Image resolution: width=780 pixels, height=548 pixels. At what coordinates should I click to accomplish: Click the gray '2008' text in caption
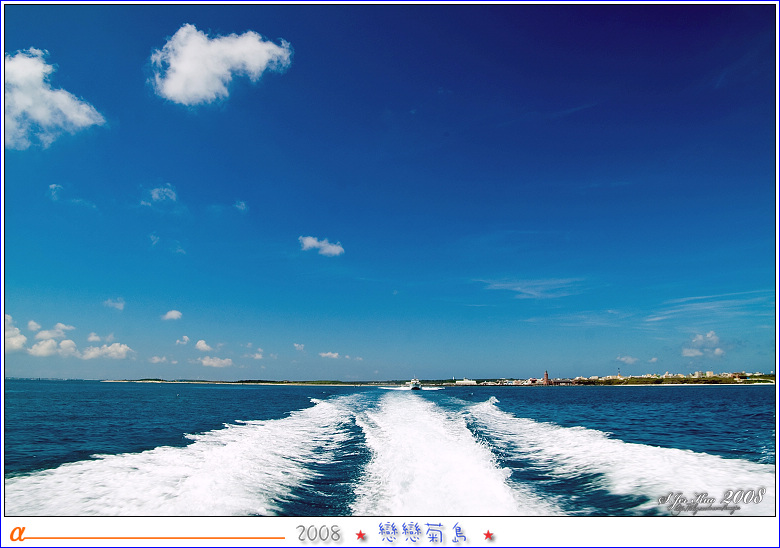tap(319, 534)
